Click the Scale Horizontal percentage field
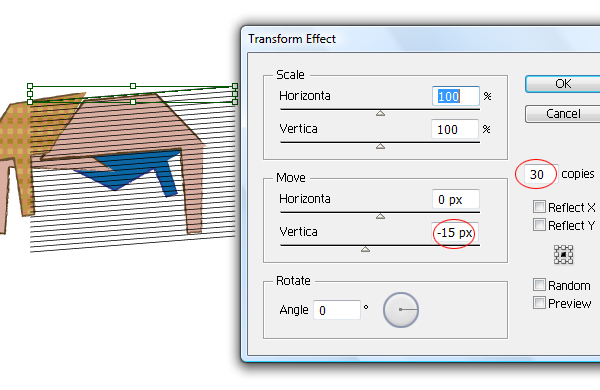The height and width of the screenshot is (390, 600). point(455,96)
